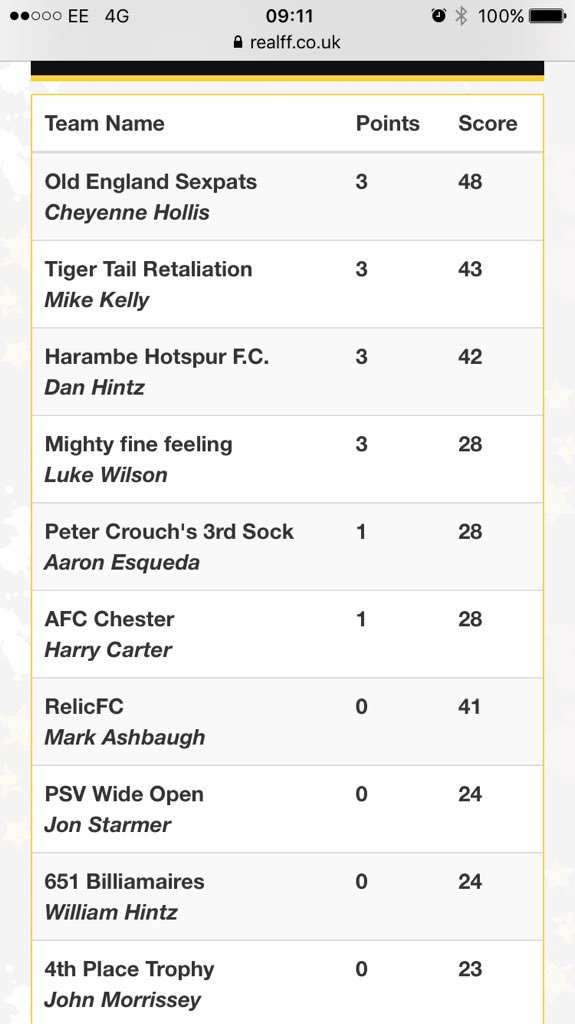Viewport: 575px width, 1024px height.
Task: Tap the realff.co.uk address bar
Action: (x=288, y=42)
